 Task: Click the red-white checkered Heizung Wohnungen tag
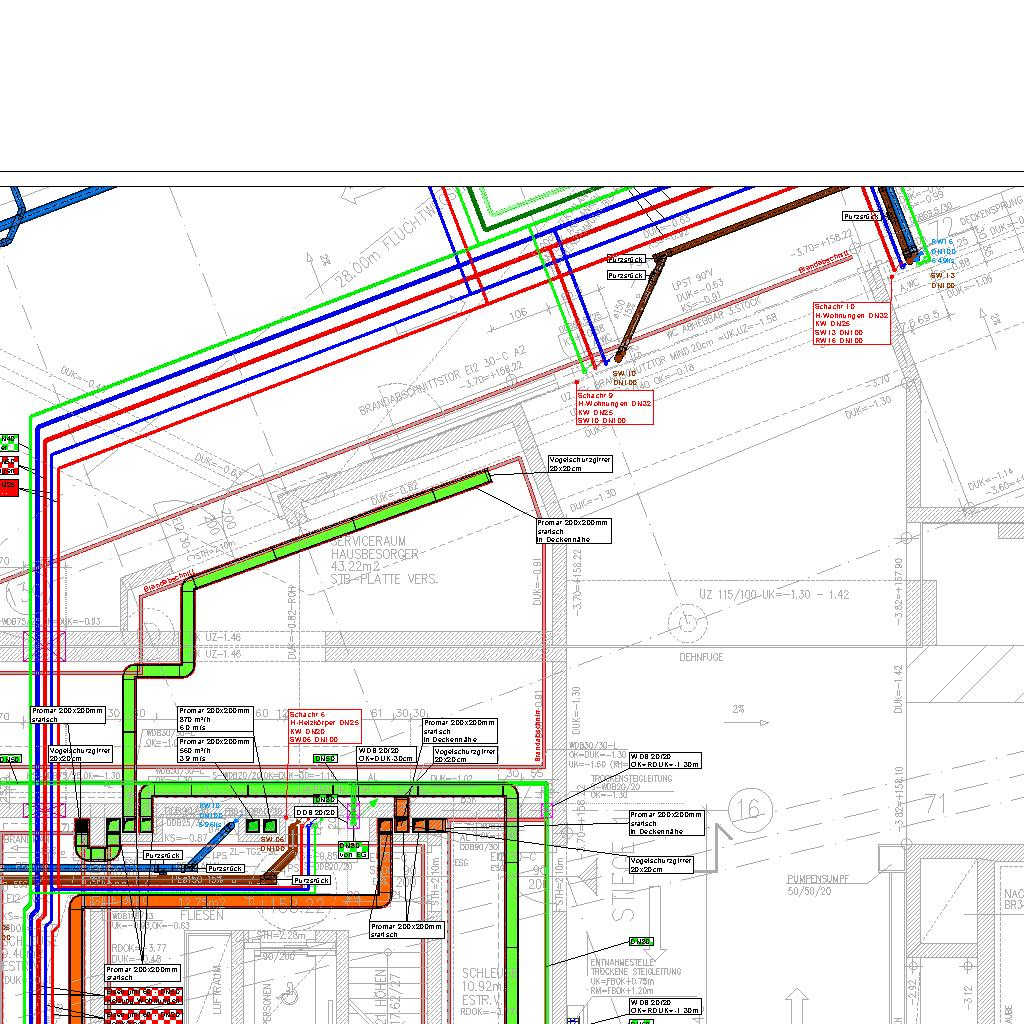tap(144, 997)
